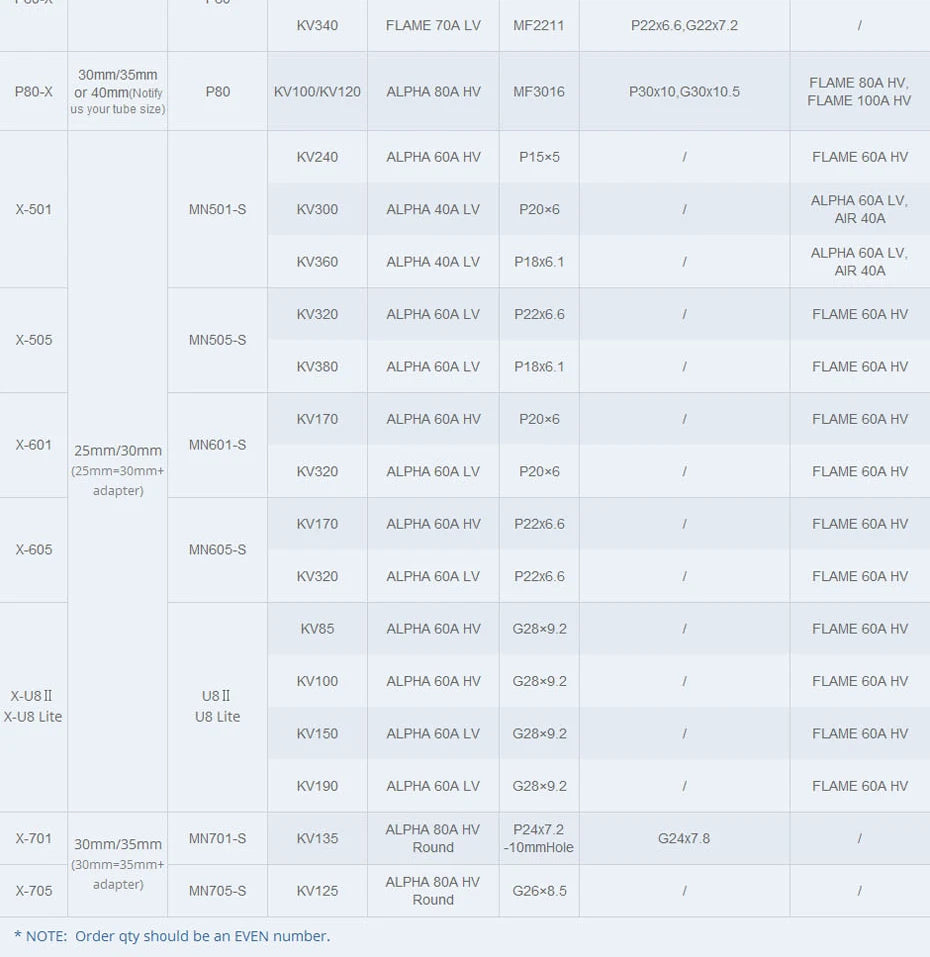Select the FLAME 70A LV cell
This screenshot has height=957, width=930.
click(433, 25)
